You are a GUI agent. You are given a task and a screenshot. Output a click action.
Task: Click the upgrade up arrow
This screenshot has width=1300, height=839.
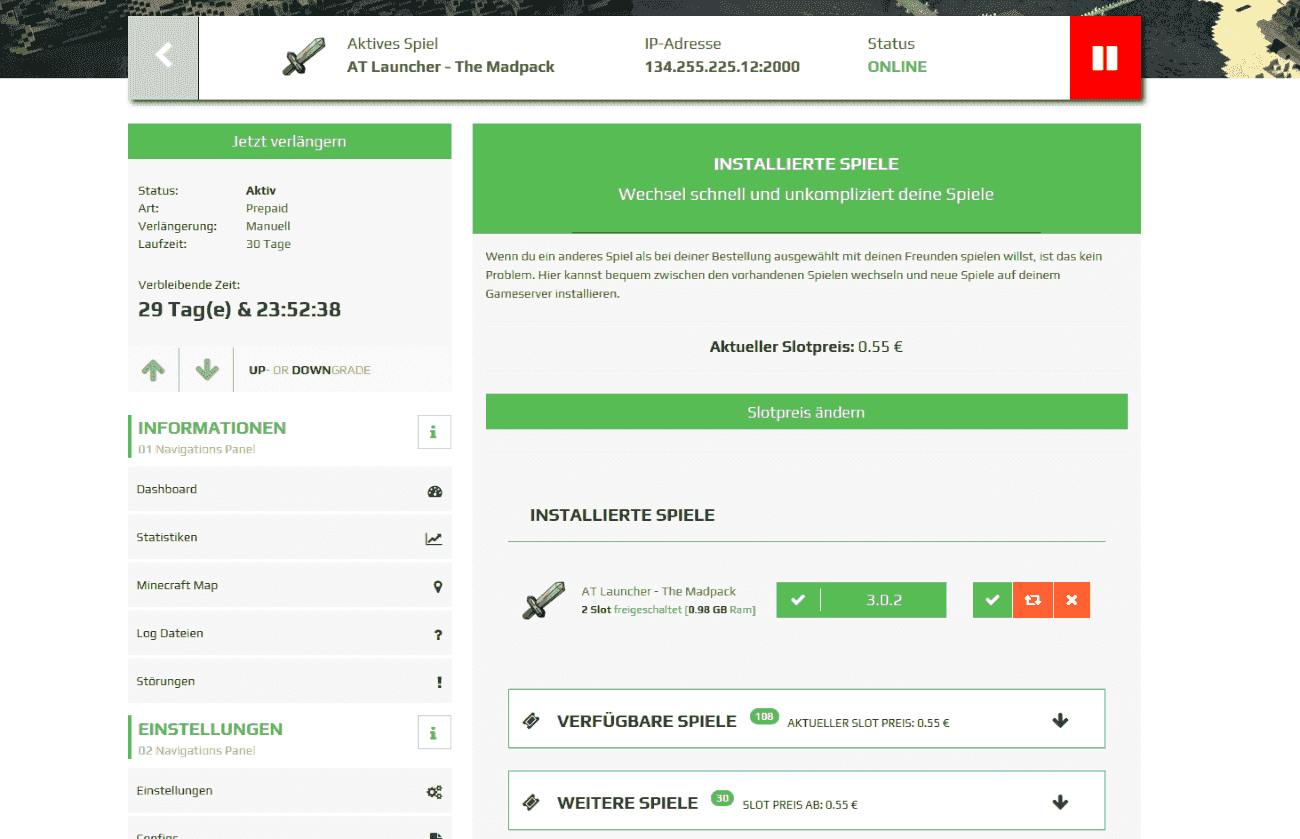tap(153, 370)
